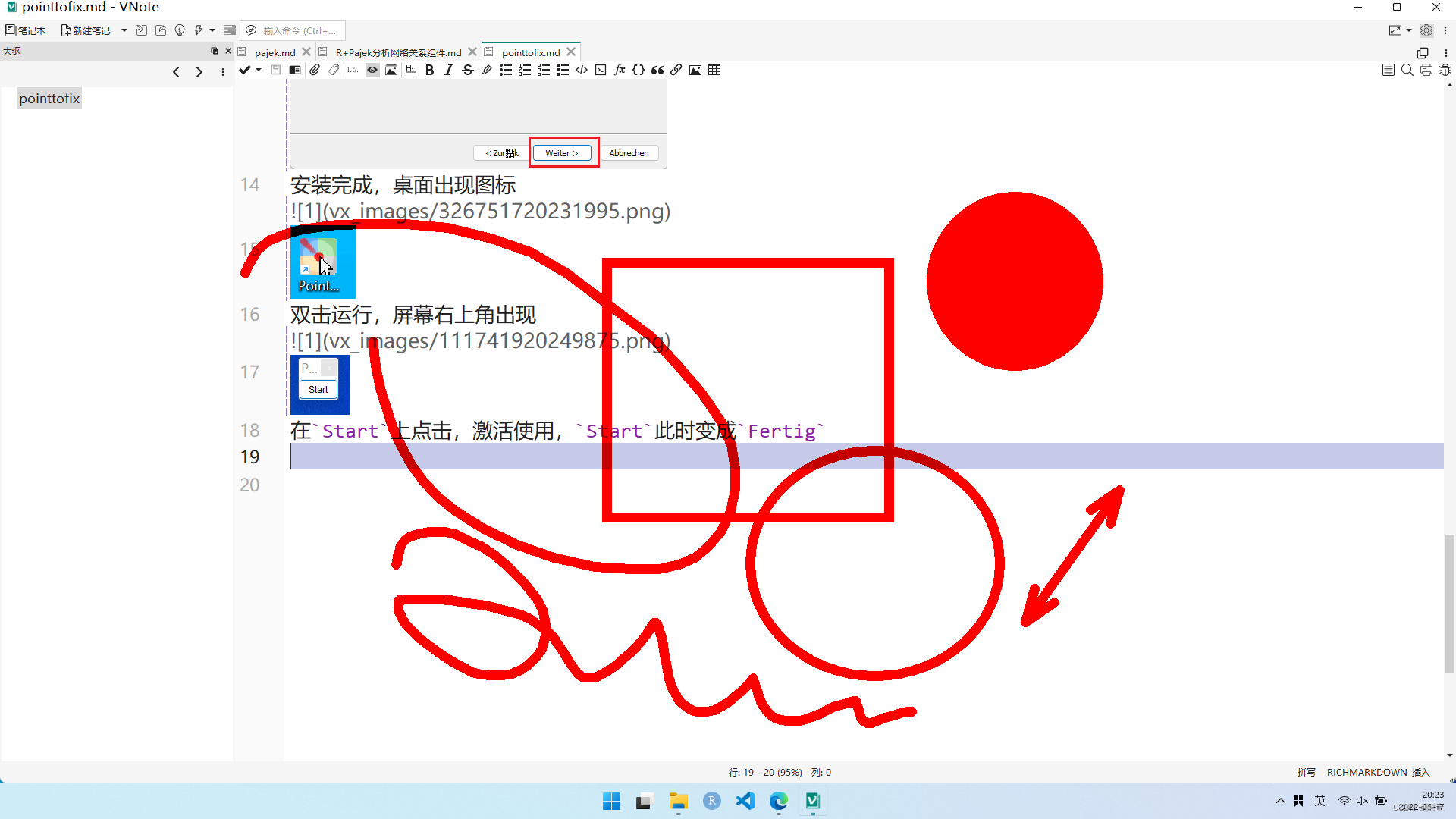The width and height of the screenshot is (1456, 819).
Task: Click the vertical scrollbar thumb in the editor
Action: pos(1449,604)
